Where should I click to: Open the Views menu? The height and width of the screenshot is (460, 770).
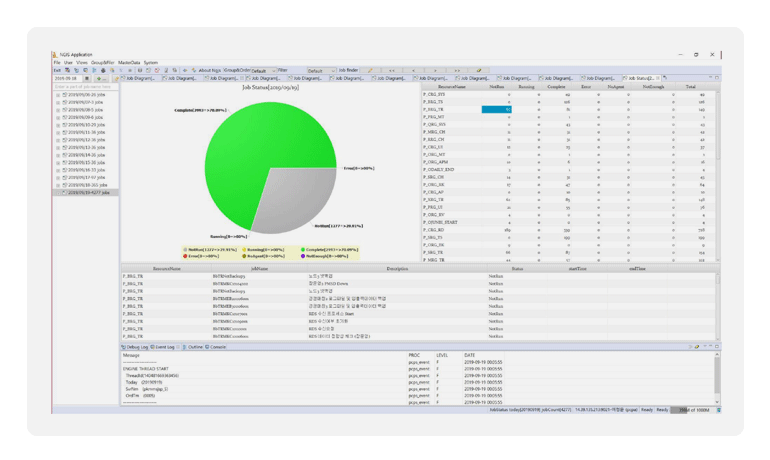tap(82, 63)
